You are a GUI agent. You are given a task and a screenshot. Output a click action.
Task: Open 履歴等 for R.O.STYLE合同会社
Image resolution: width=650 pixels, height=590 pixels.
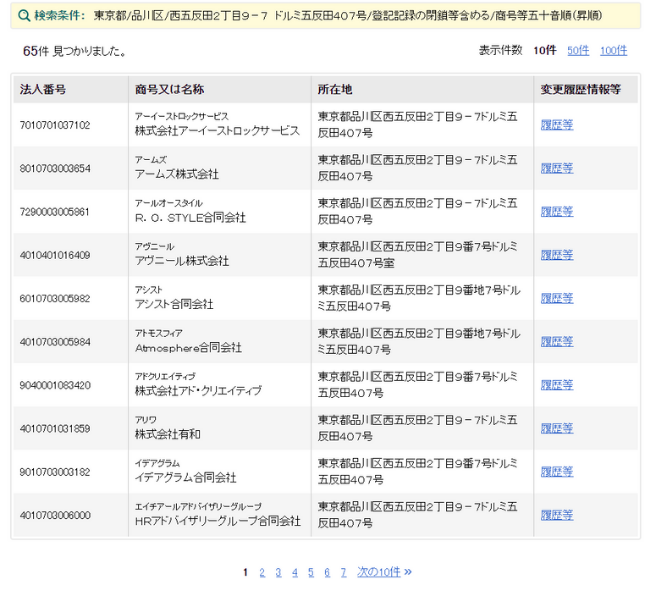tap(556, 212)
